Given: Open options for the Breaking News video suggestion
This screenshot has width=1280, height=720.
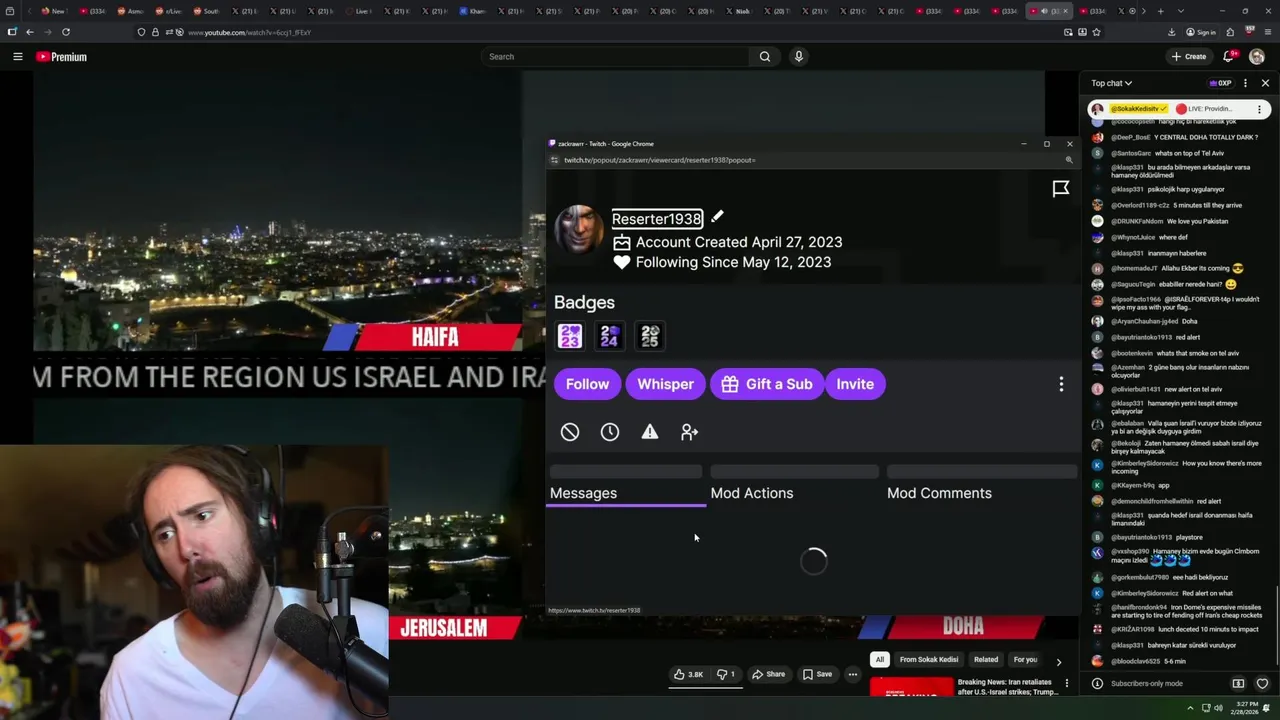Looking at the screenshot, I should click(x=1067, y=684).
